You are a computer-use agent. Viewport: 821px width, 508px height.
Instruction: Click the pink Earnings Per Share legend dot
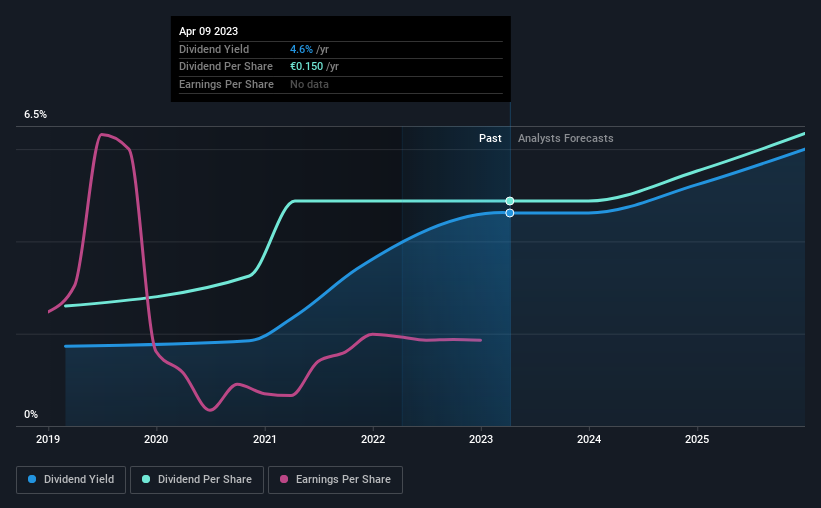click(284, 479)
